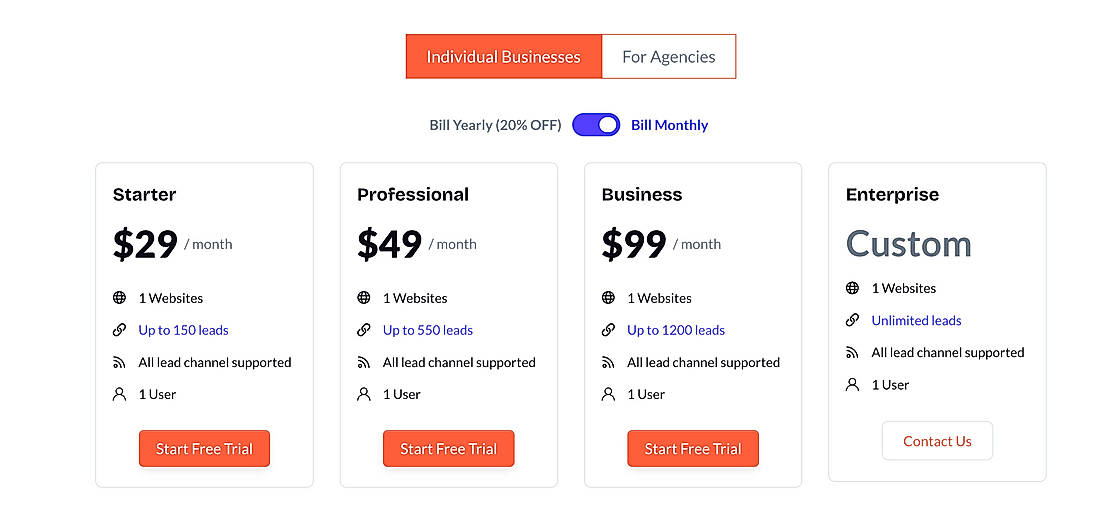Viewport: 1108px width, 522px height.
Task: Open the Unlimited leads link
Action: point(916,320)
